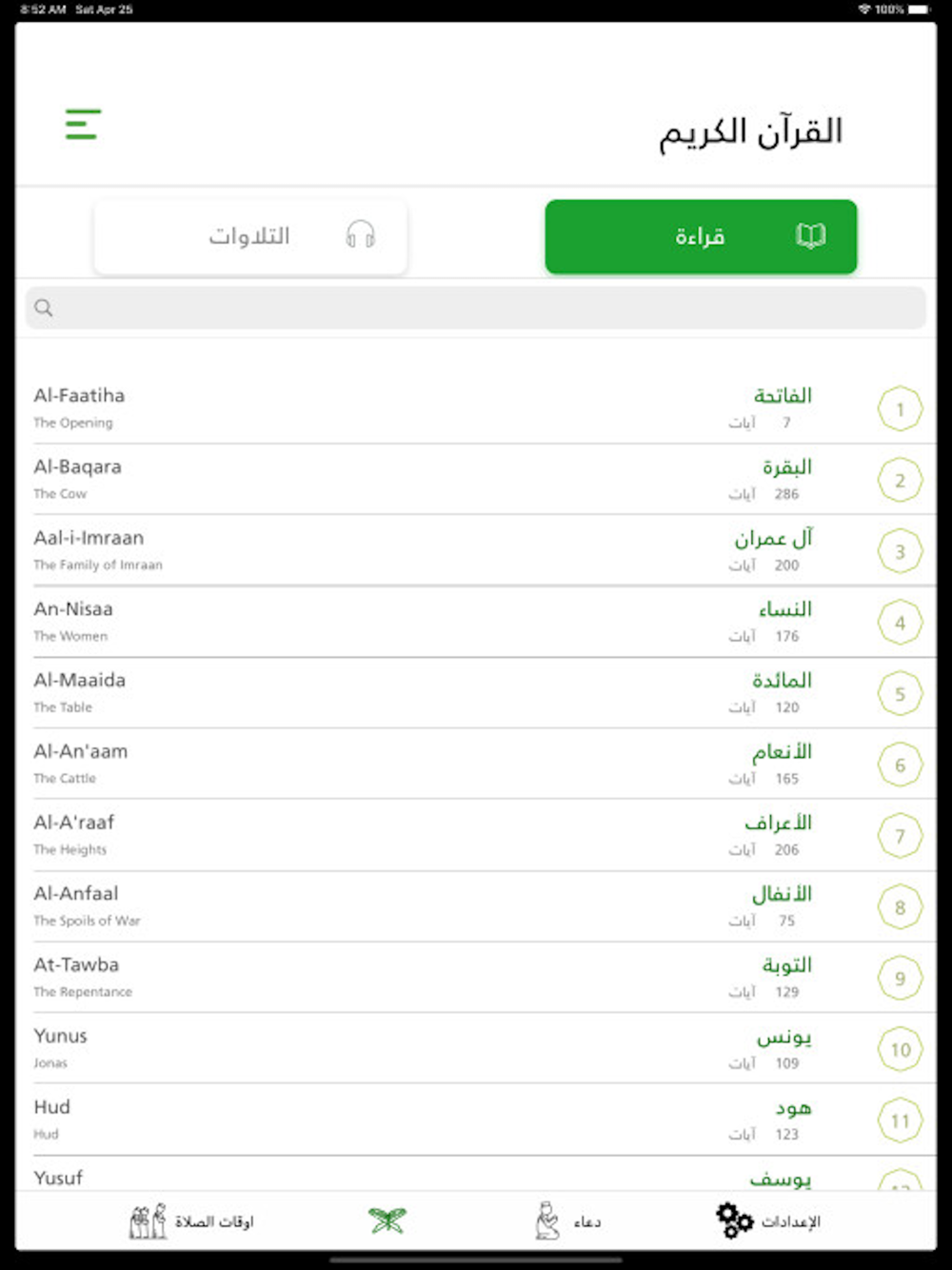952x1270 pixels.
Task: Open settings gear tab at bottom
Action: click(768, 1220)
